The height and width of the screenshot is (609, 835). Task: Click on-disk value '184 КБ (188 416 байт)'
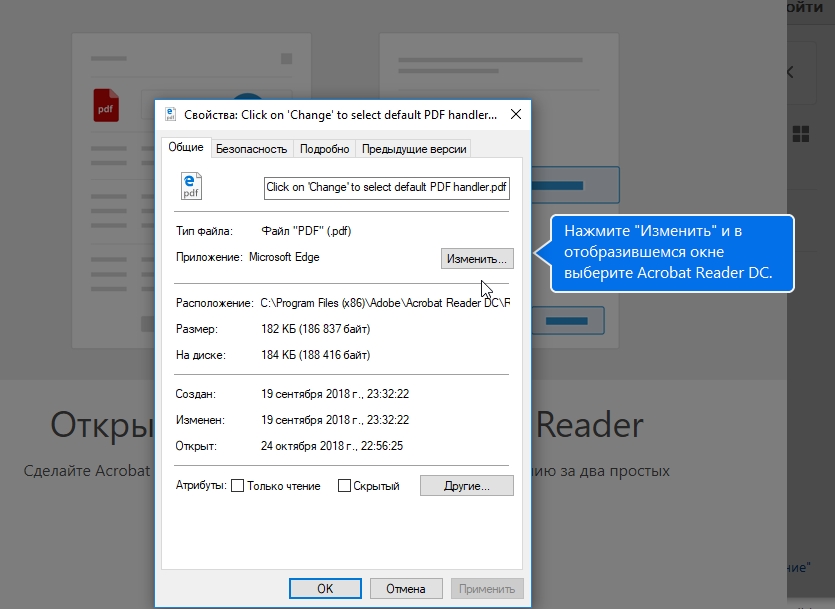(315, 355)
